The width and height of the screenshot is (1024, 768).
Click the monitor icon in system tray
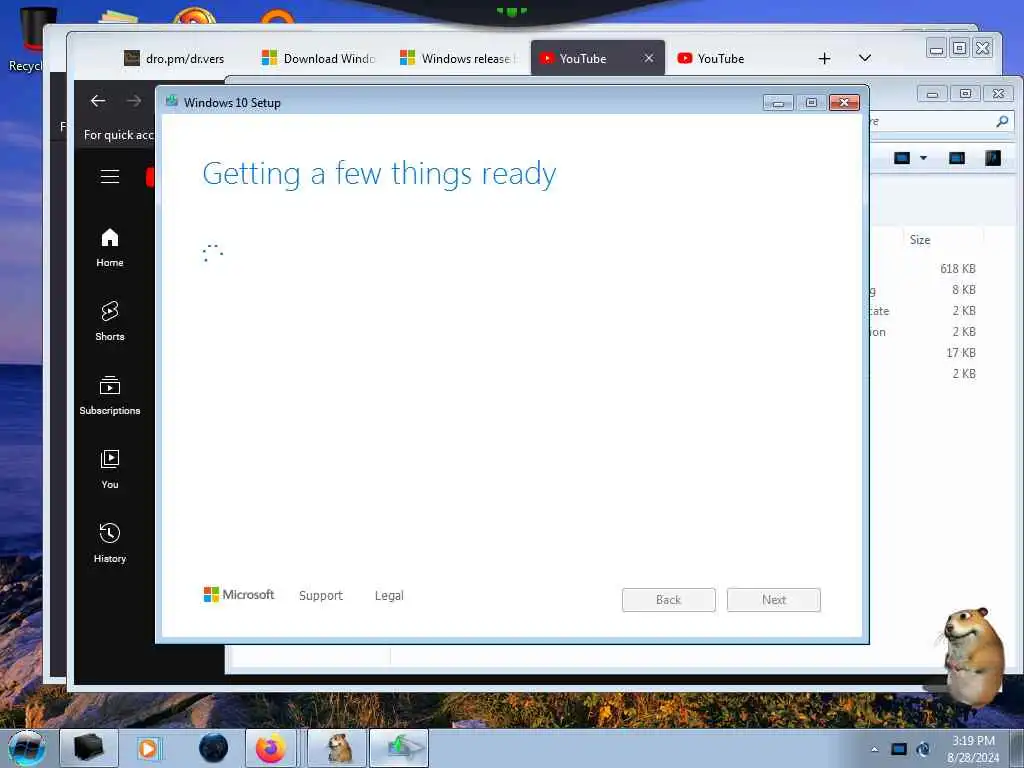899,749
